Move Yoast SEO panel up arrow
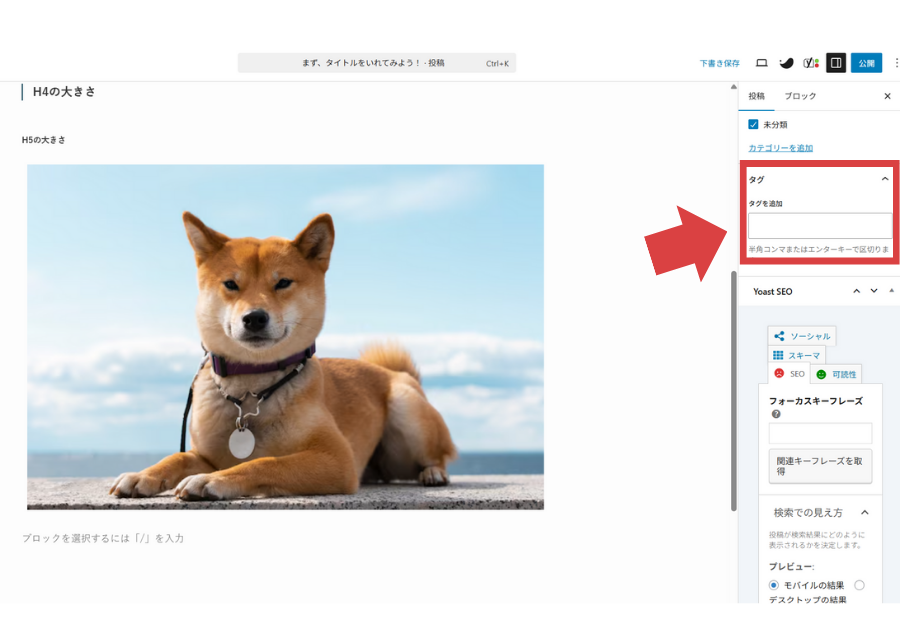Screen dimensions: 900x630 [856, 291]
